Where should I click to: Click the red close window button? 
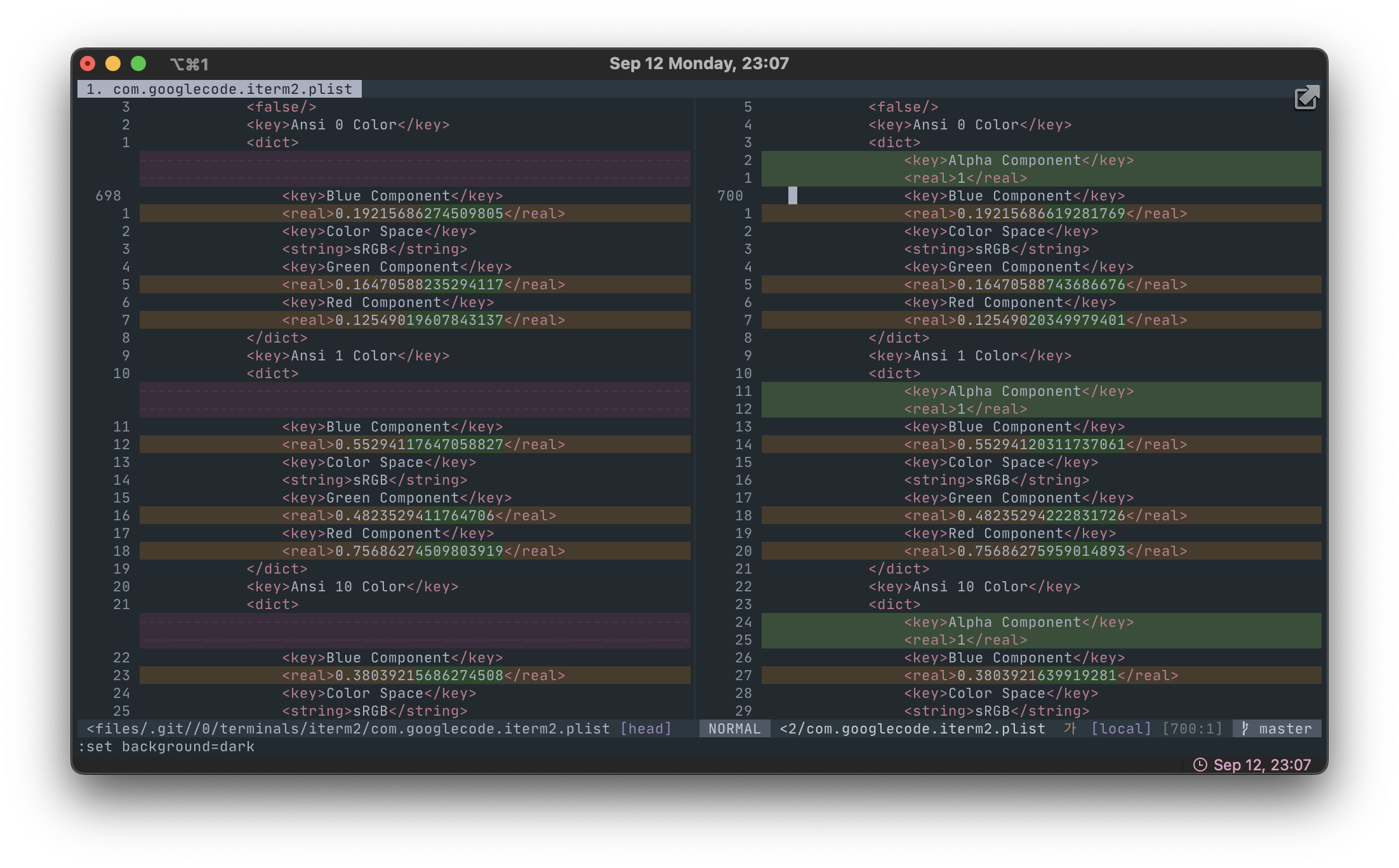point(88,63)
